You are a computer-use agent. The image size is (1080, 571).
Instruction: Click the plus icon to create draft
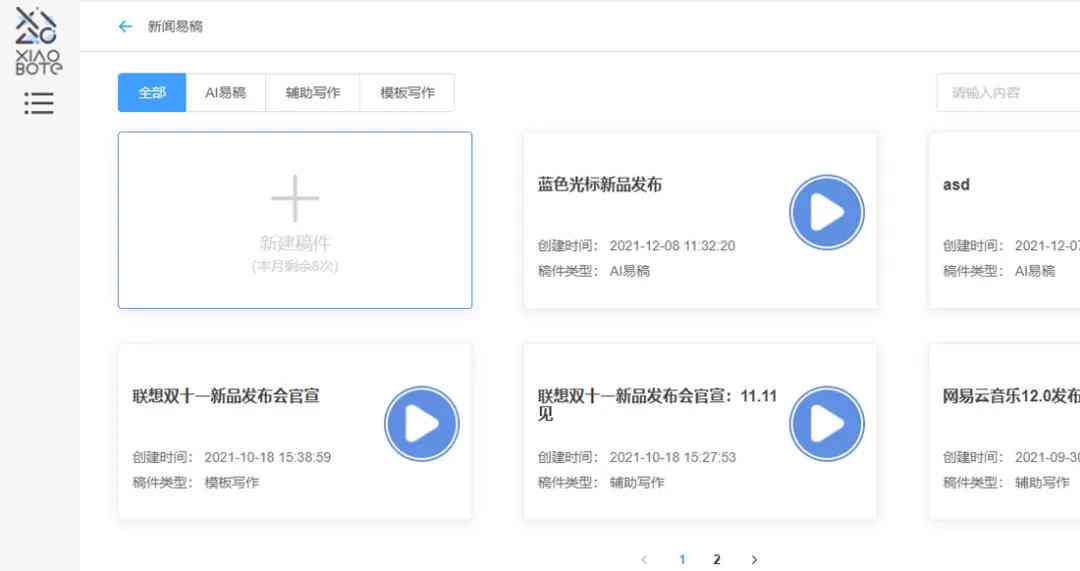point(295,198)
